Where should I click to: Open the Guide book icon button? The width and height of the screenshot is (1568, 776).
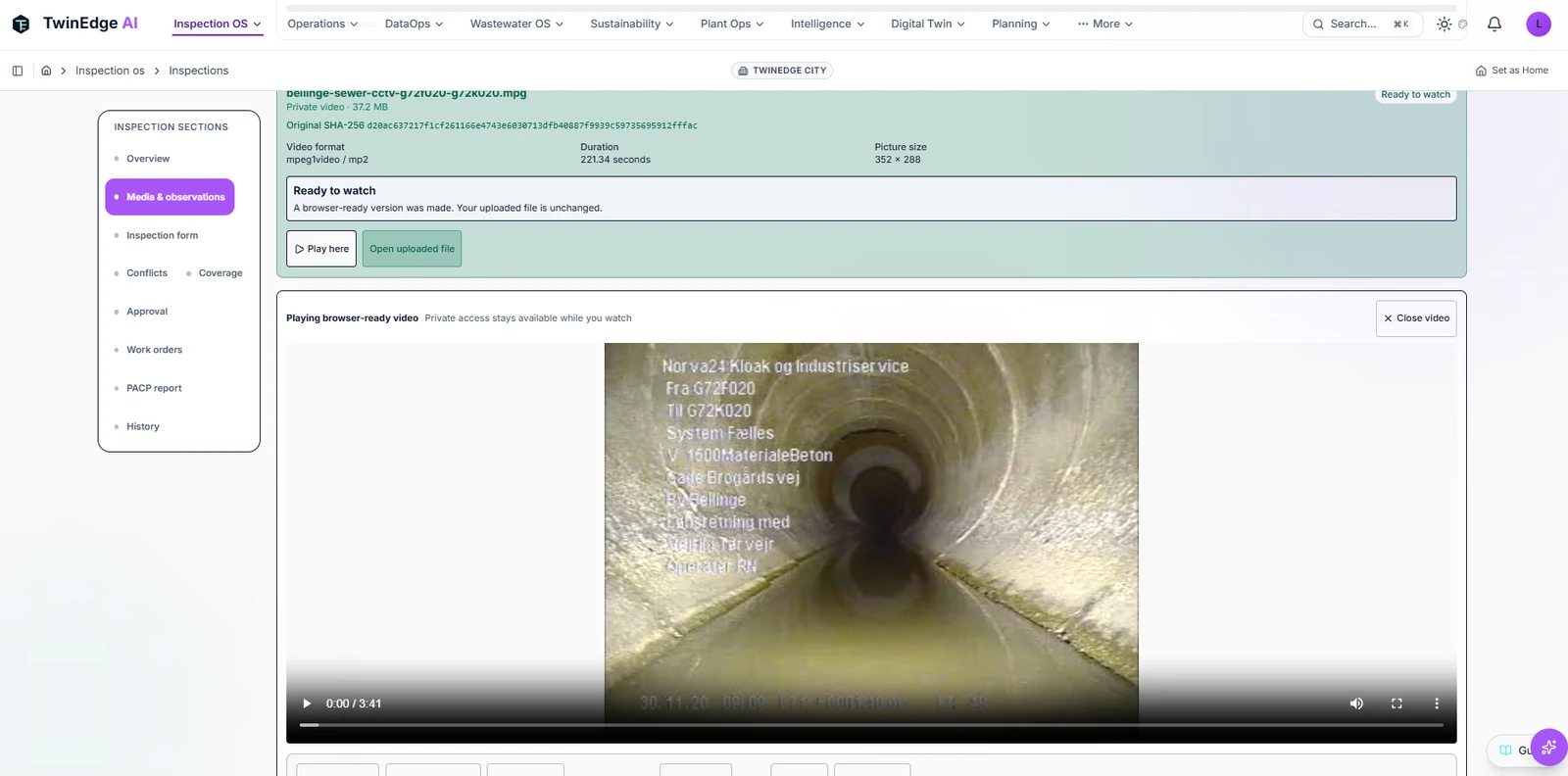[1505, 751]
